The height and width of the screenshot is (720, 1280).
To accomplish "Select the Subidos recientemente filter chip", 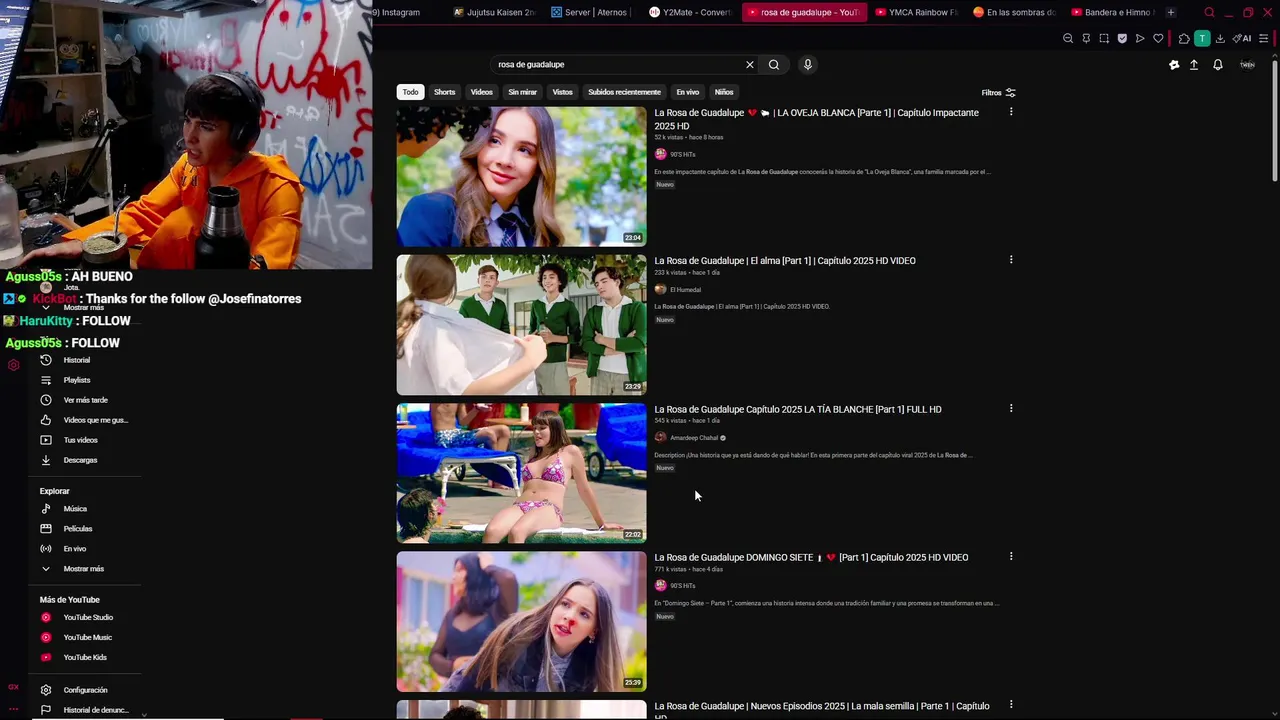I will (x=624, y=92).
